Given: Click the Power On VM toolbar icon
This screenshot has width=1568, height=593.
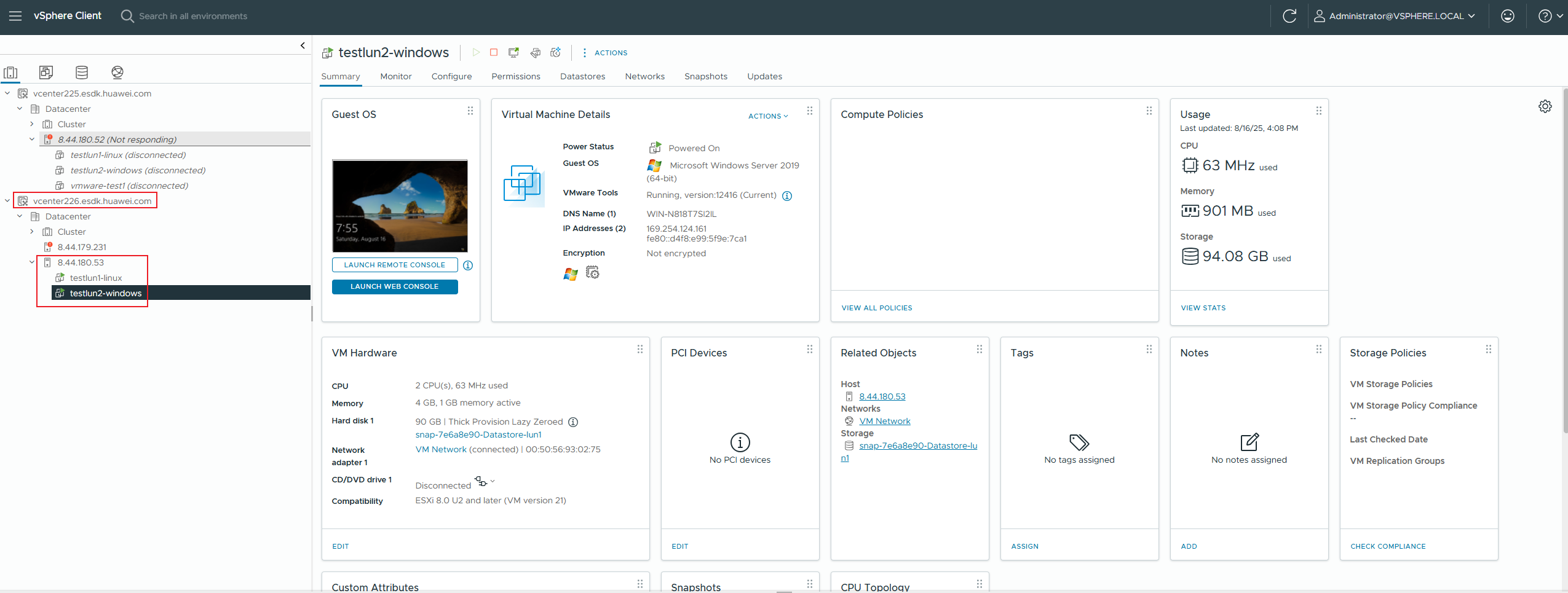Looking at the screenshot, I should [x=475, y=52].
